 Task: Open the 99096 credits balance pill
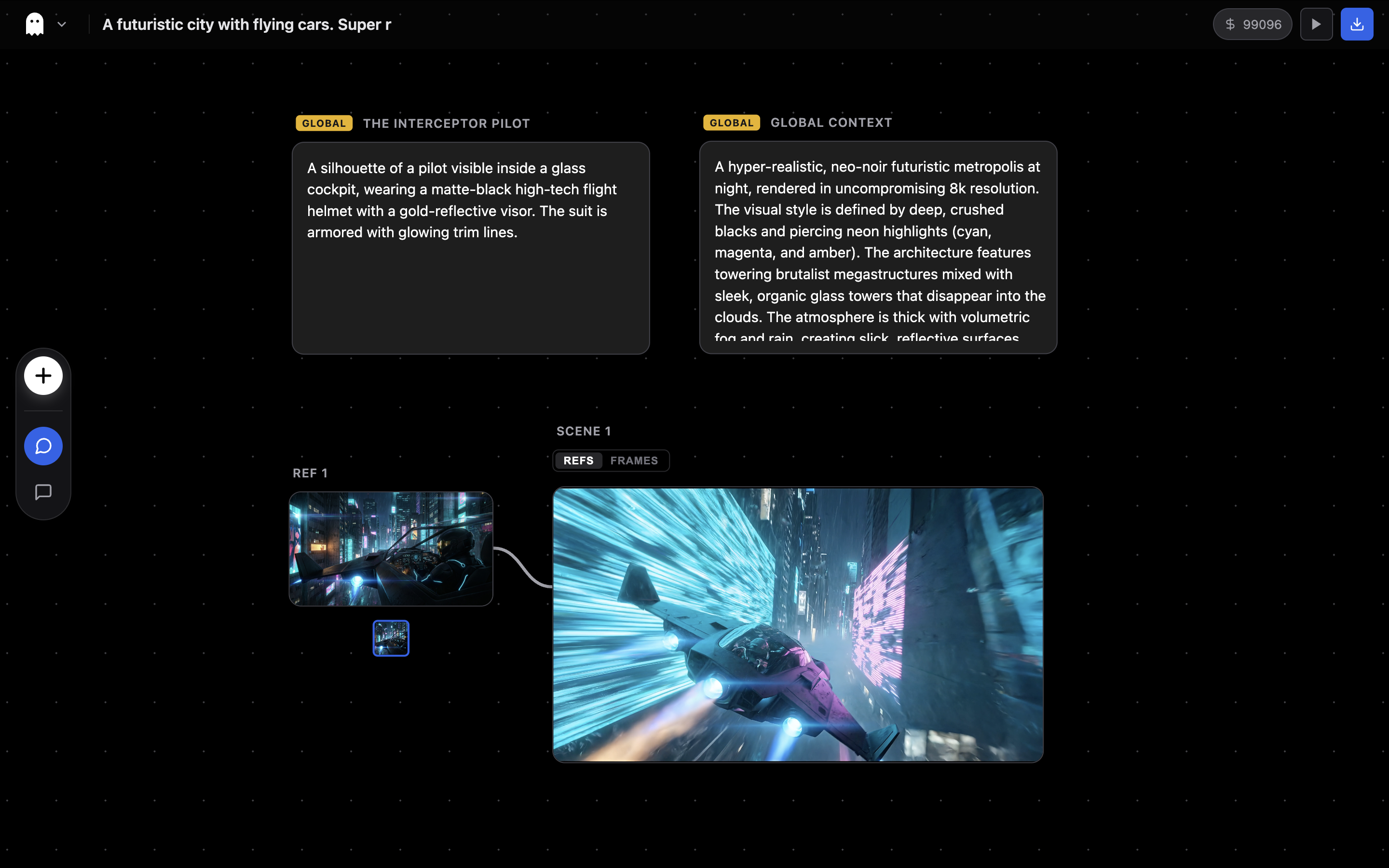tap(1252, 24)
